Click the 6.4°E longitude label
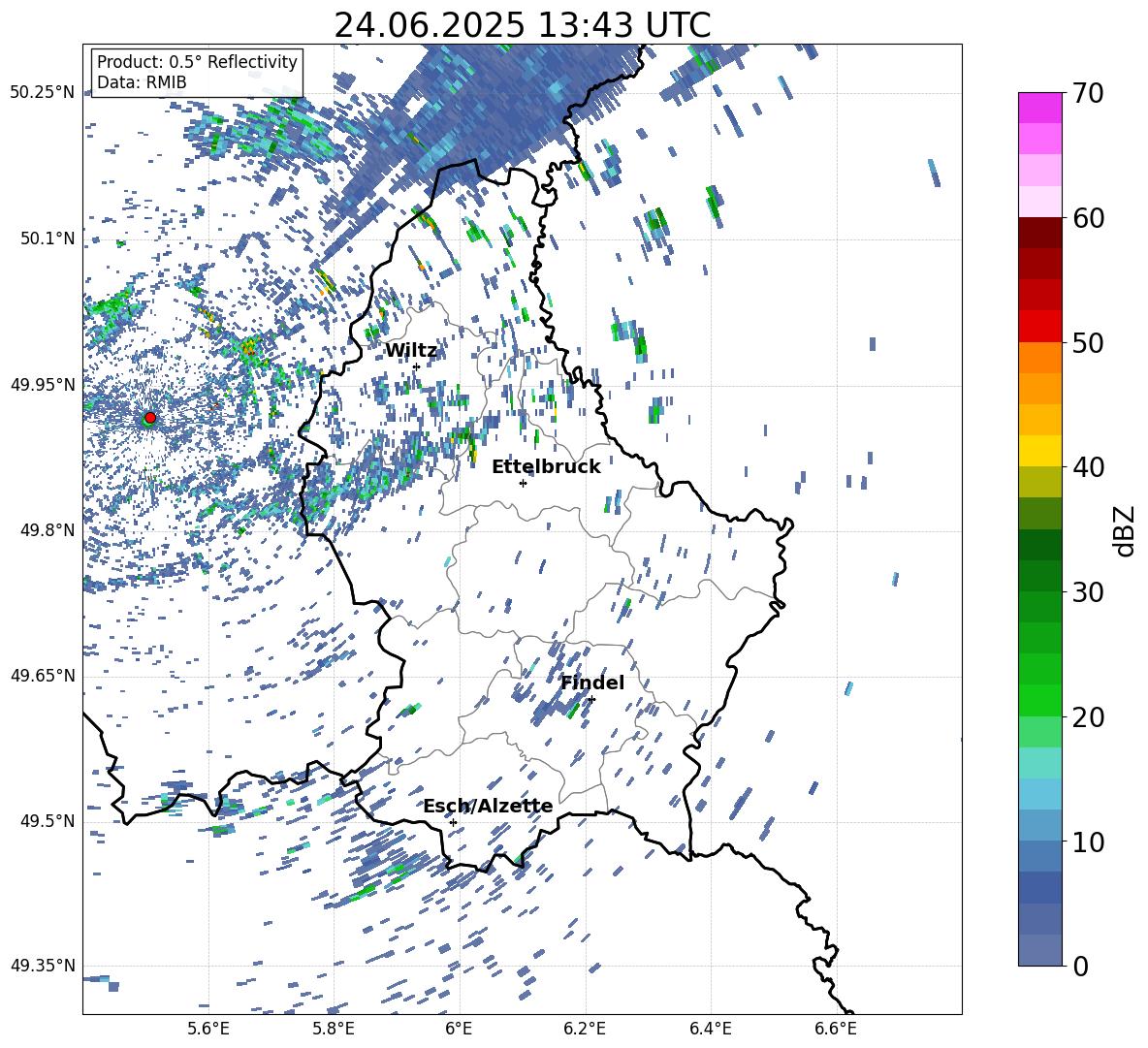This screenshot has height=1048, width=1148. pyautogui.click(x=711, y=1029)
